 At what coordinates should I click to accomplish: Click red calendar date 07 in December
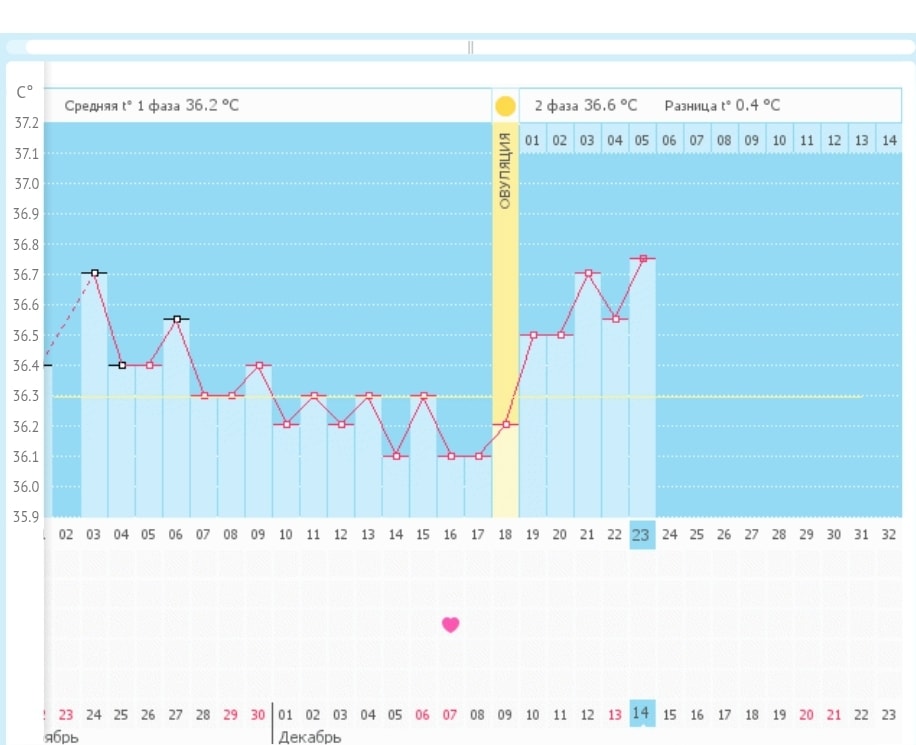450,715
